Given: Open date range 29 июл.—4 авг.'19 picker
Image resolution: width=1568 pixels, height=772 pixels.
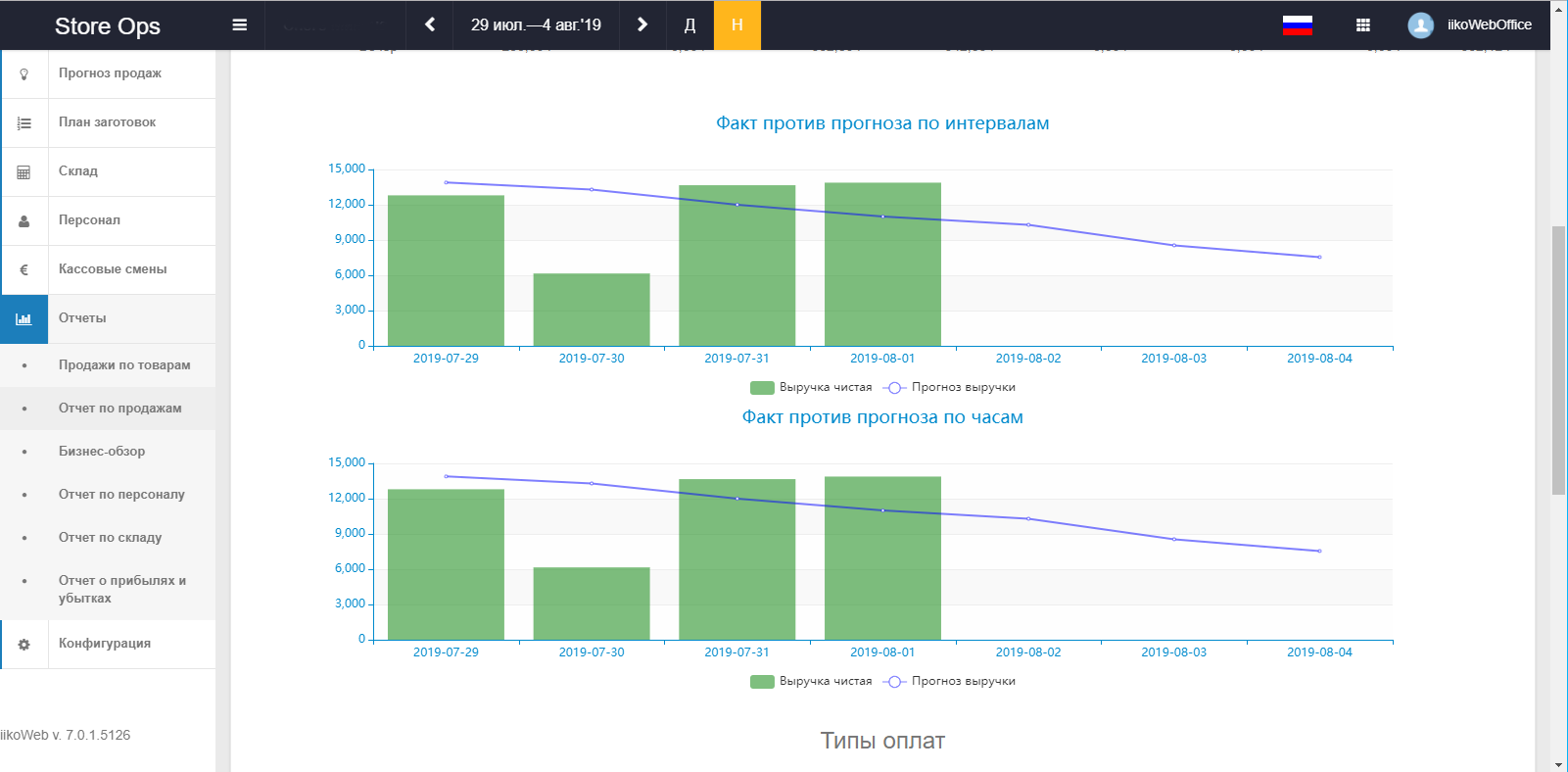Looking at the screenshot, I should (x=536, y=24).
